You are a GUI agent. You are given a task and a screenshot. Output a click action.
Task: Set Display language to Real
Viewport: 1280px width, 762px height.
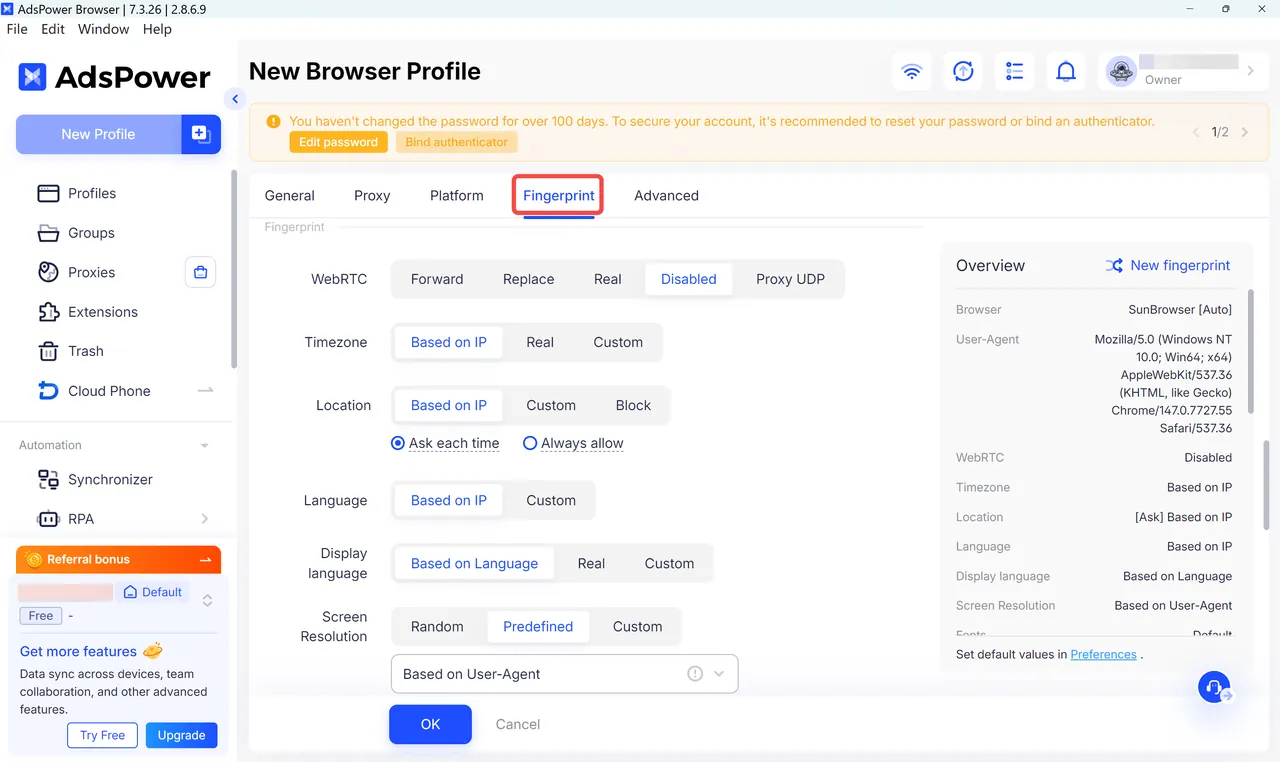pyautogui.click(x=591, y=563)
